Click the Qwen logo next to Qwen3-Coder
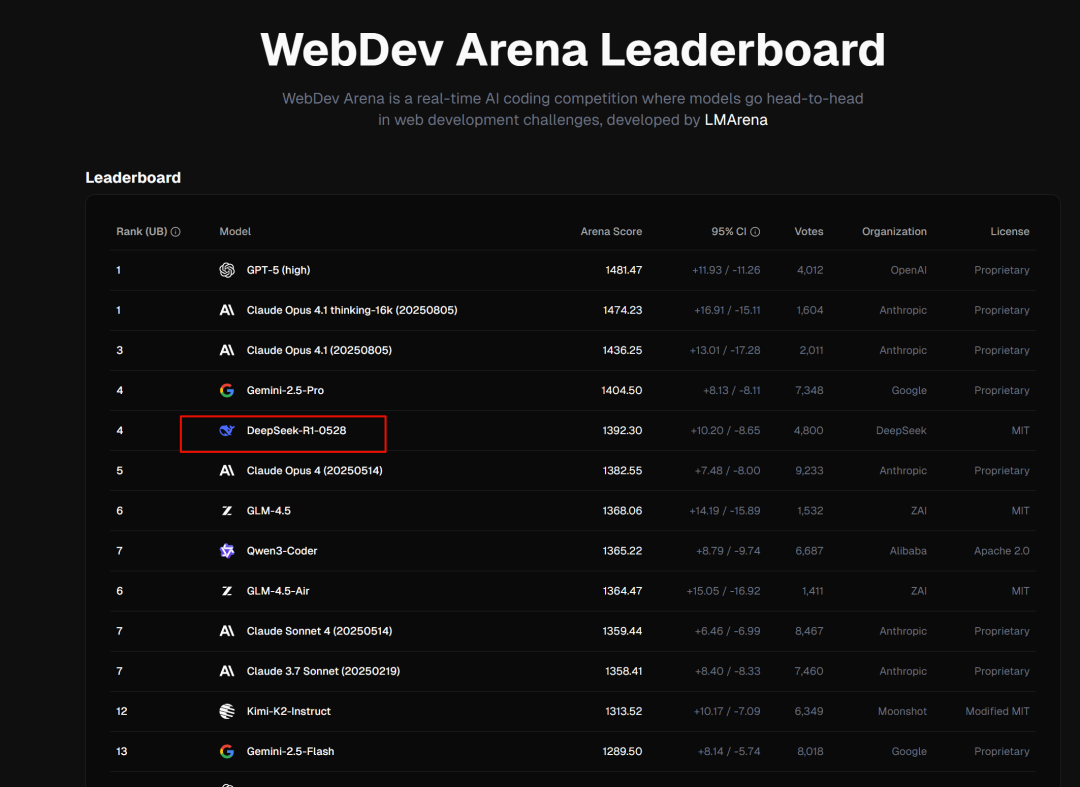 [x=227, y=551]
